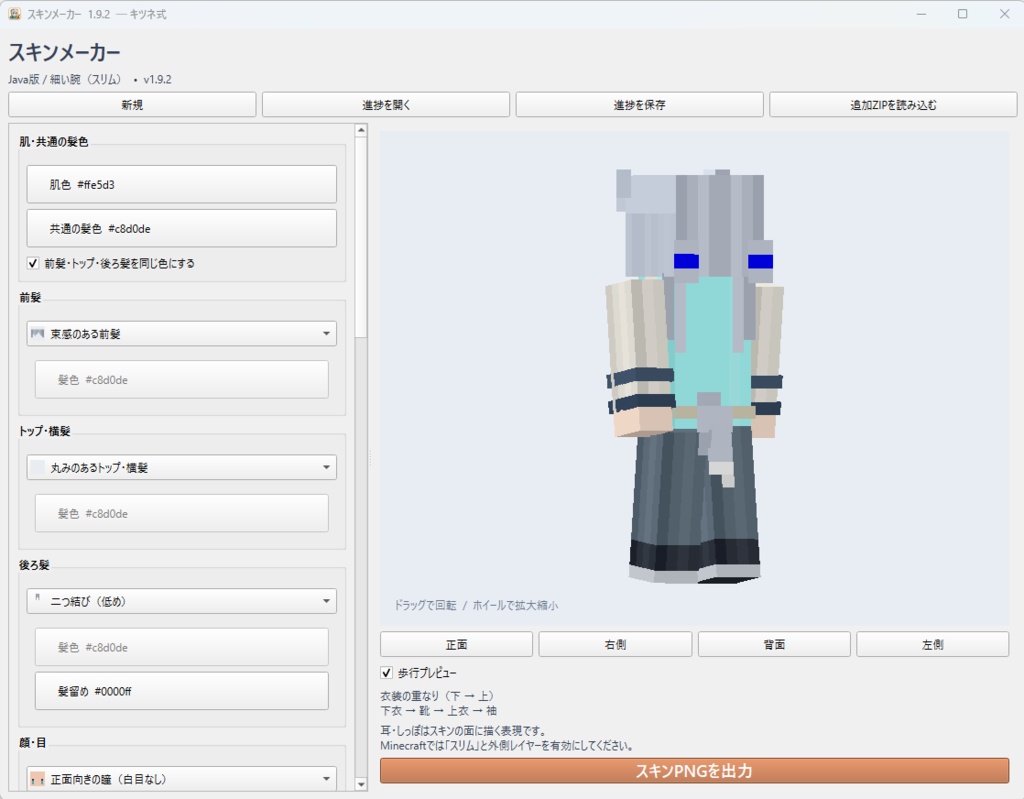Click the スキンメーカー heading text
This screenshot has width=1024, height=799.
(64, 52)
